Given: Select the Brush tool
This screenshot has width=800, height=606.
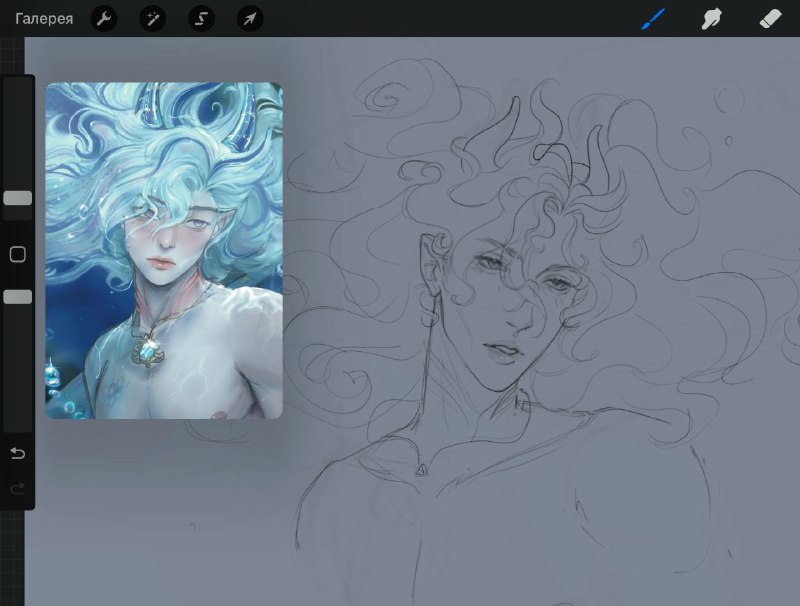Looking at the screenshot, I should point(653,19).
